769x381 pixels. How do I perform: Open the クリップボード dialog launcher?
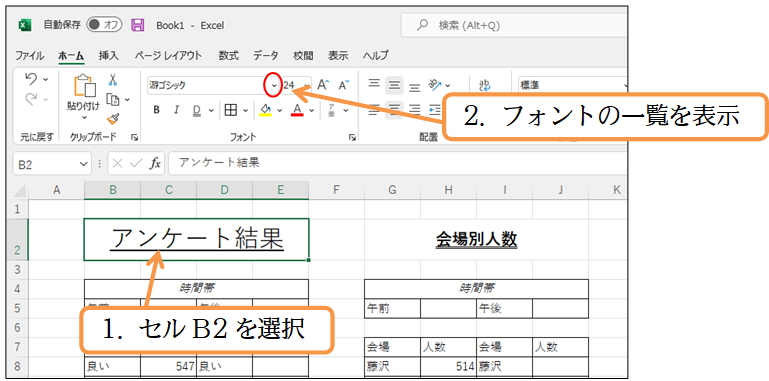[x=134, y=138]
